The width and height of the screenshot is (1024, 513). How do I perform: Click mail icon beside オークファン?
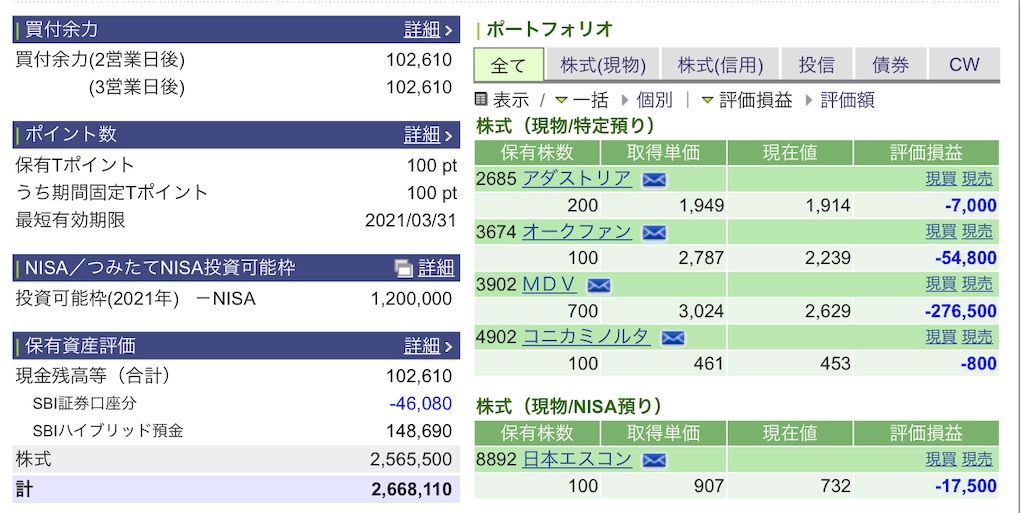pyautogui.click(x=654, y=232)
